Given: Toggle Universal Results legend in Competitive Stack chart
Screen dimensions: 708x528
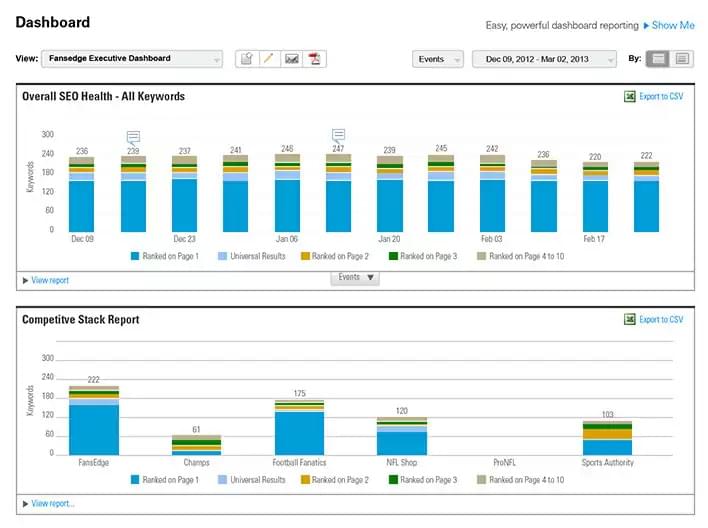Looking at the screenshot, I should point(252,480).
